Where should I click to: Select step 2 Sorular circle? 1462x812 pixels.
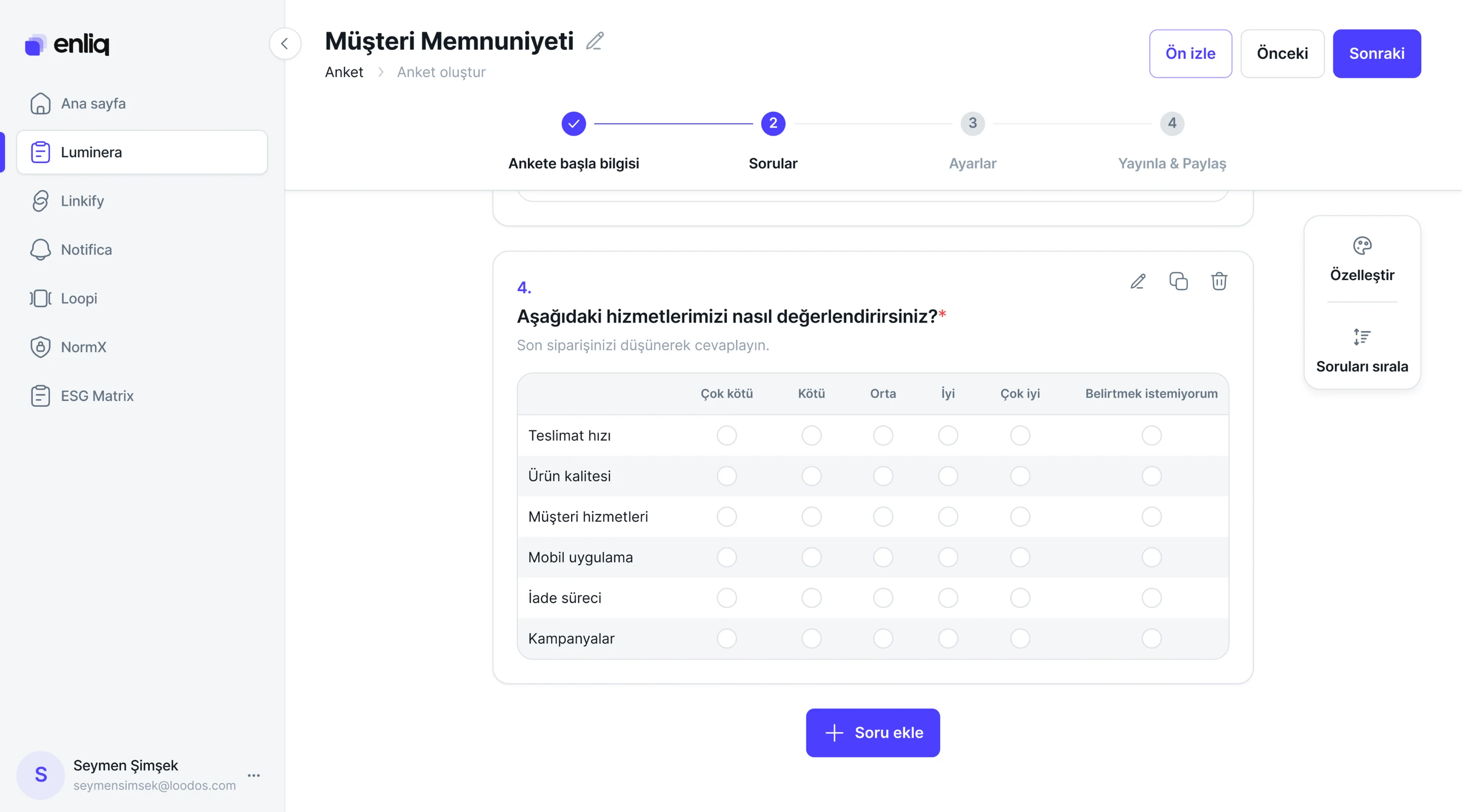773,123
